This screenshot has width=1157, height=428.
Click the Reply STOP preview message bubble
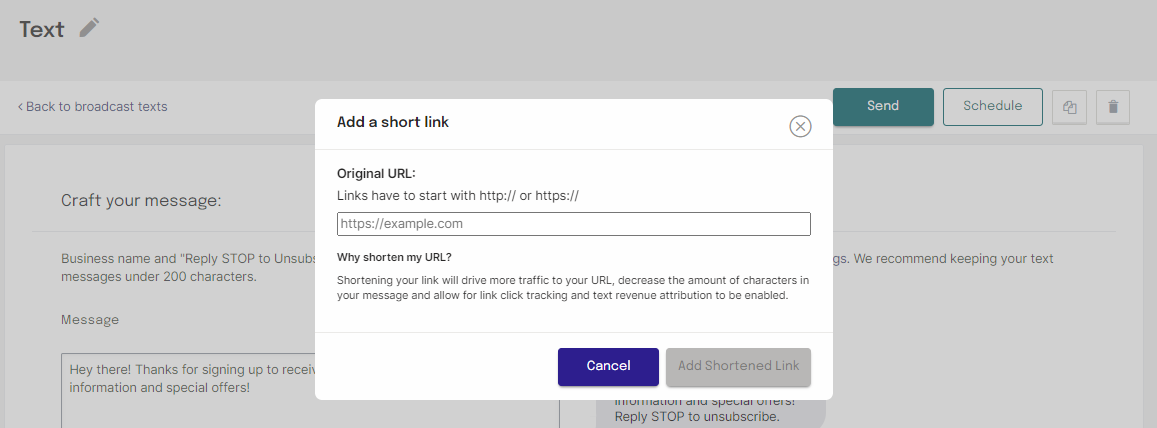(x=710, y=410)
